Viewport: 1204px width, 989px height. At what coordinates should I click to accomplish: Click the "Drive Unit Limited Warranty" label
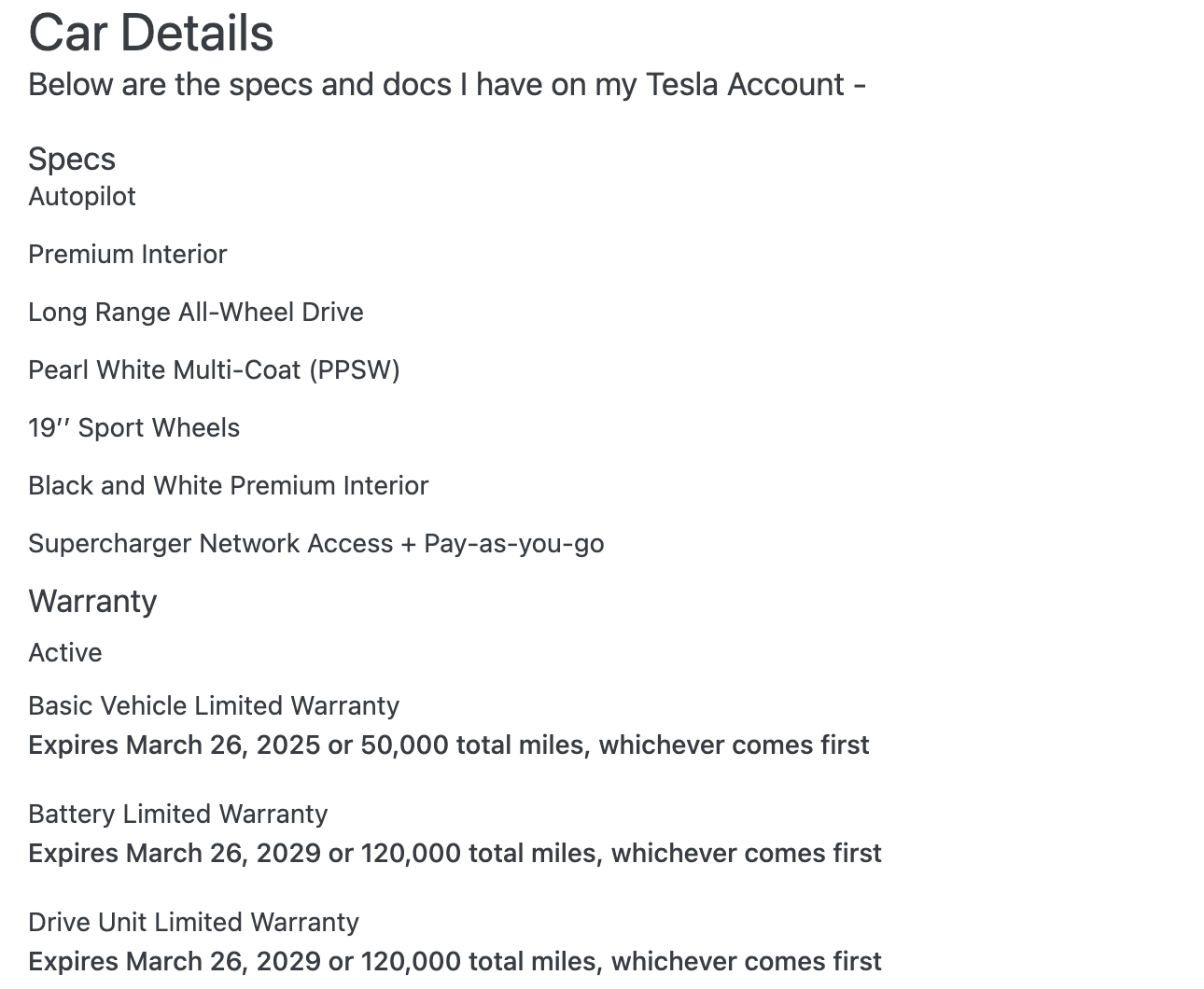(x=193, y=923)
